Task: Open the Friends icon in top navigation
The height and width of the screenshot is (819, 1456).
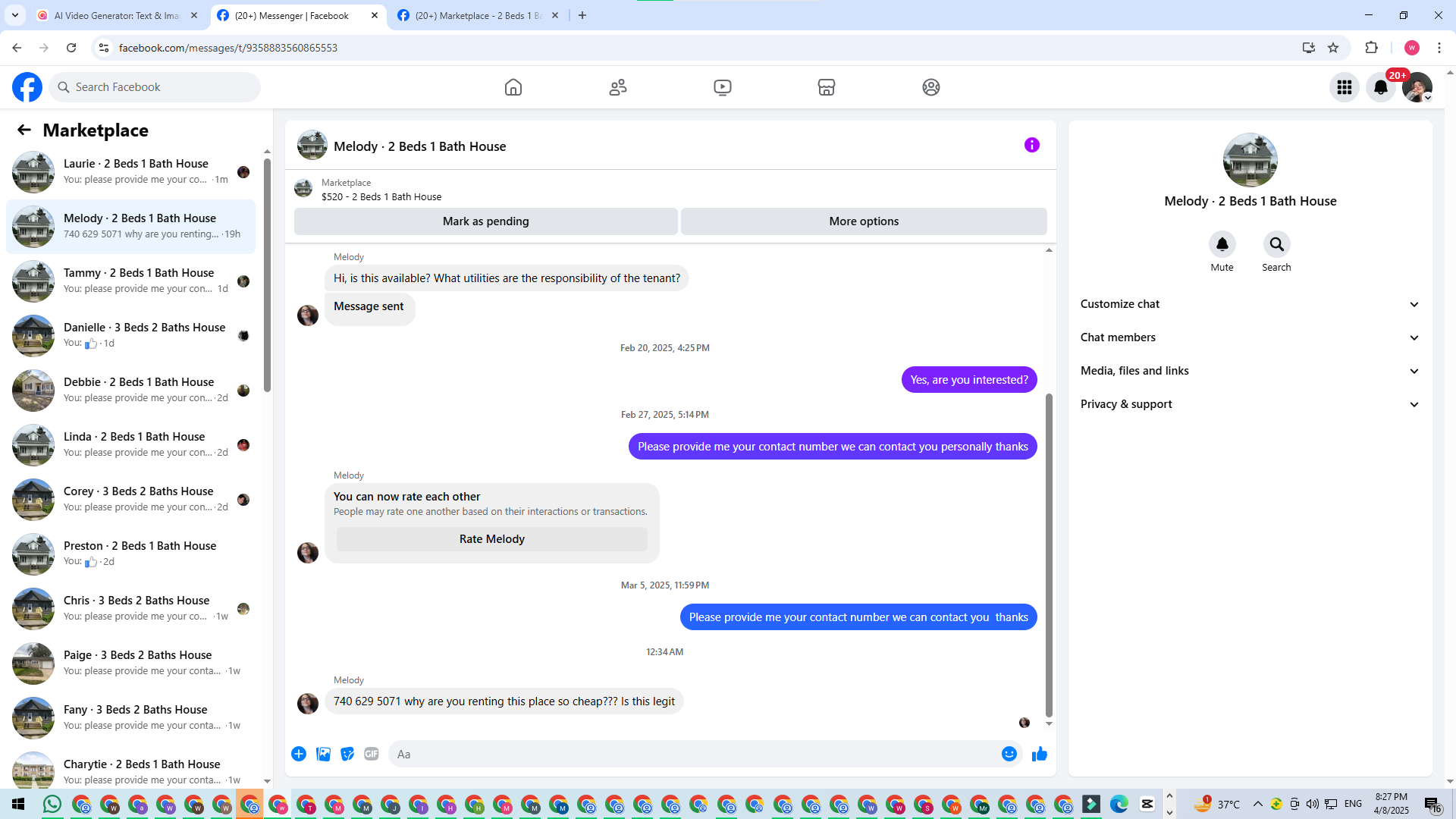Action: point(618,87)
